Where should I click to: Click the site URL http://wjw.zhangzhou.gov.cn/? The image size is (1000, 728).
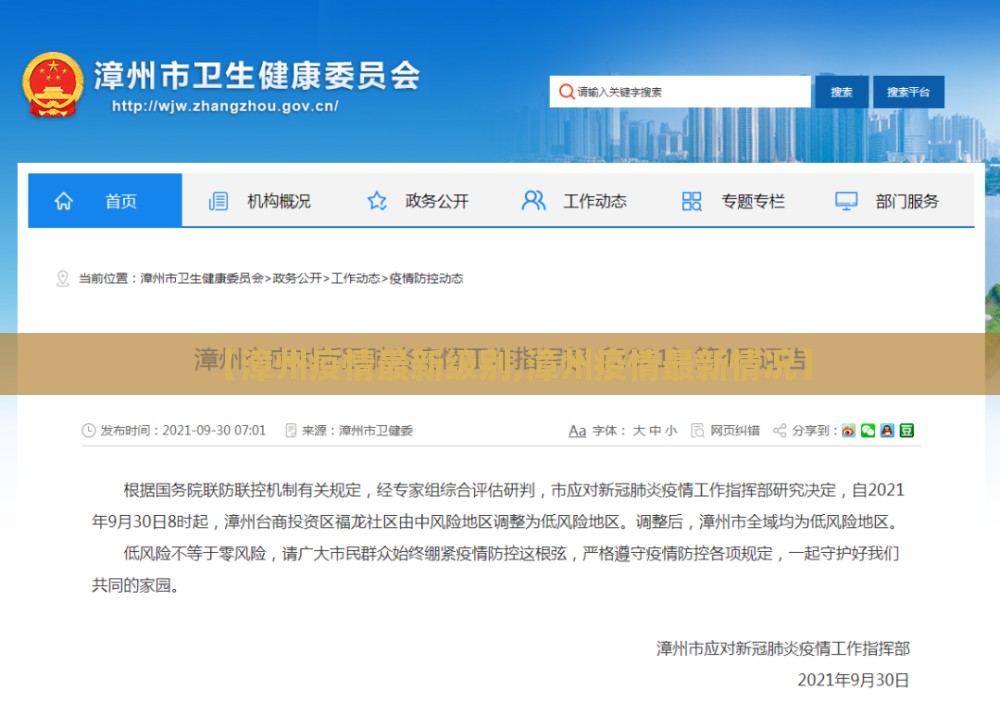[x=225, y=106]
